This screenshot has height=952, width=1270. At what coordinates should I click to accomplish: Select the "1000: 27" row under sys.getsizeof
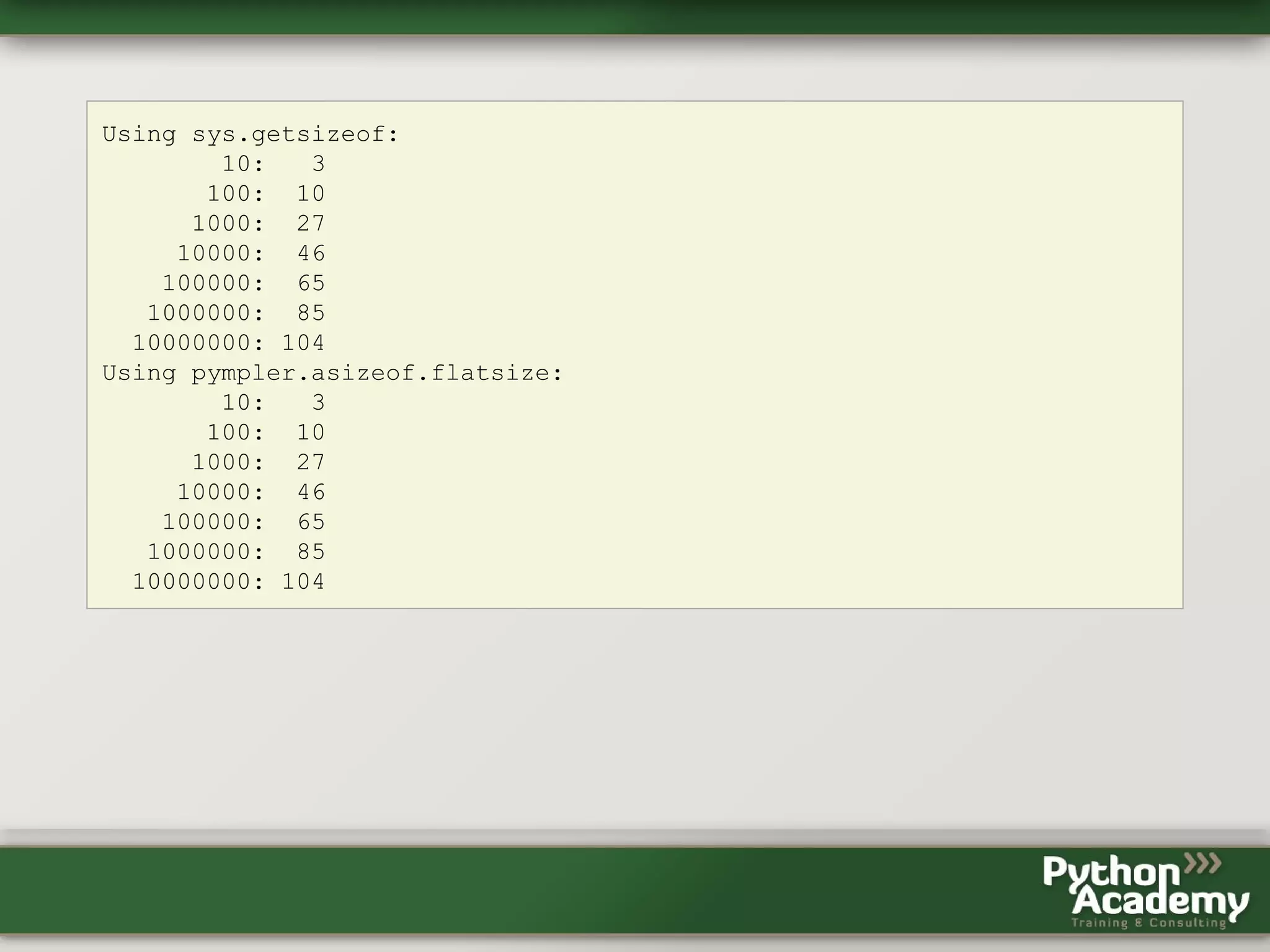[x=259, y=223]
